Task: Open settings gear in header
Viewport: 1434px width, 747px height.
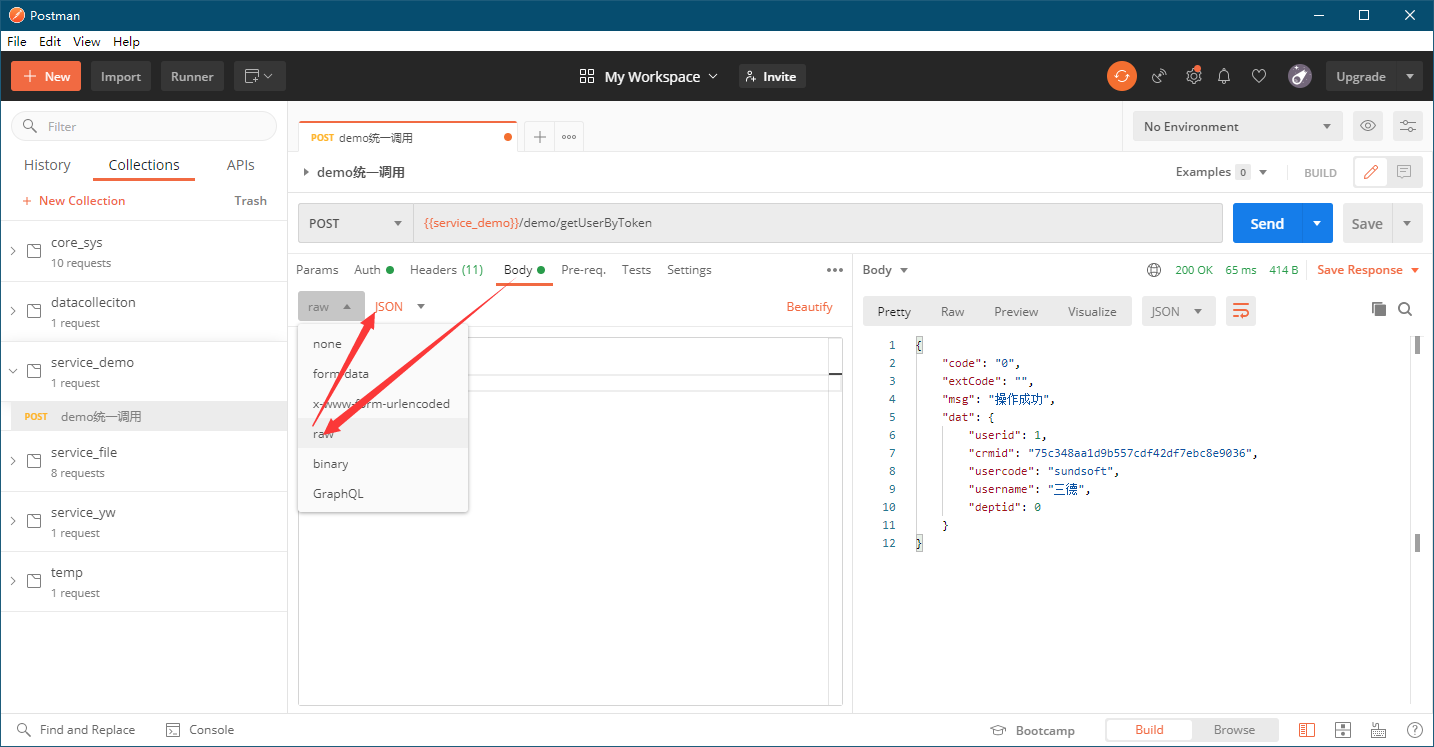Action: 1193,76
